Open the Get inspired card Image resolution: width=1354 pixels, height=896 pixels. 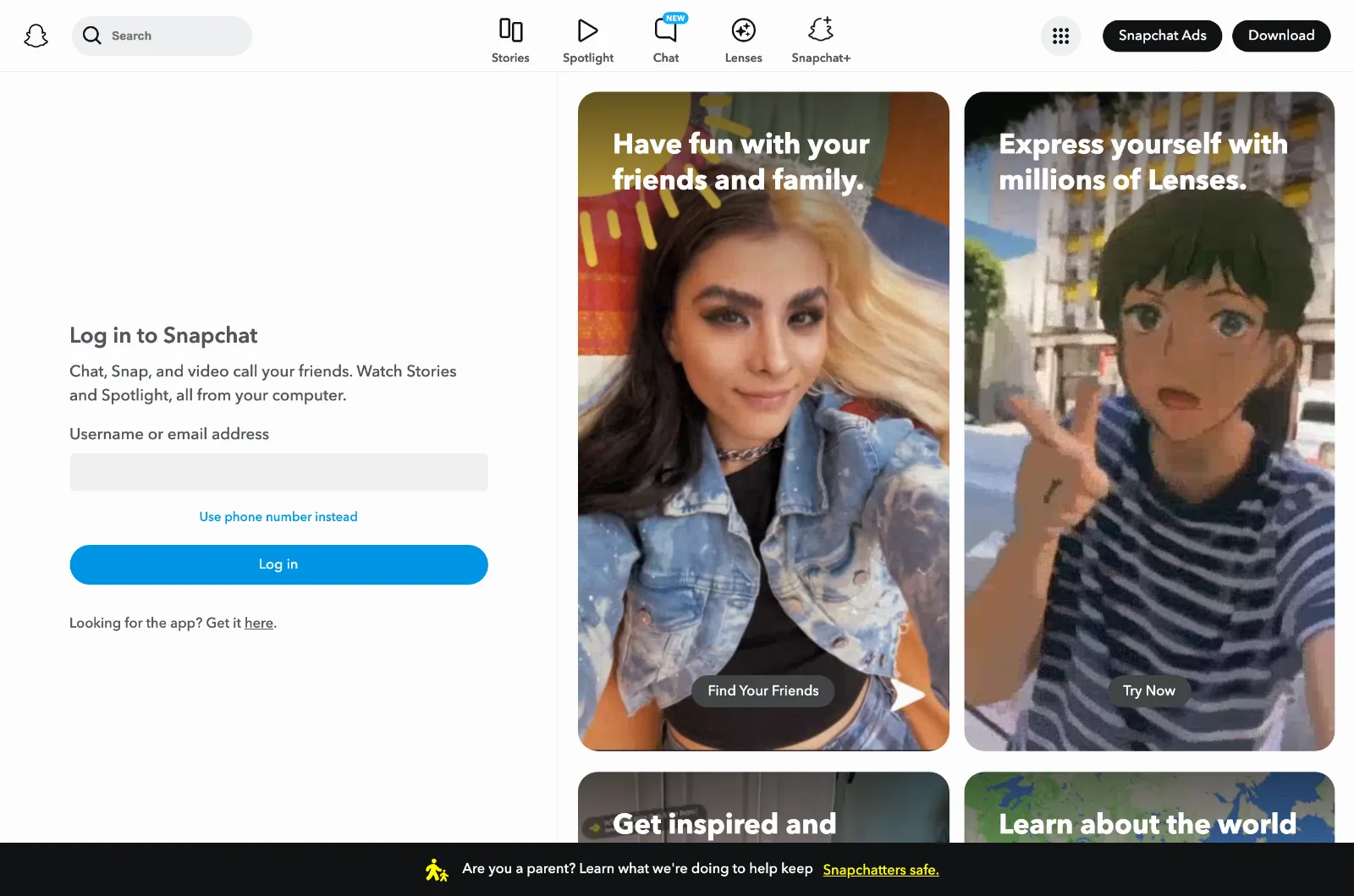tap(763, 807)
